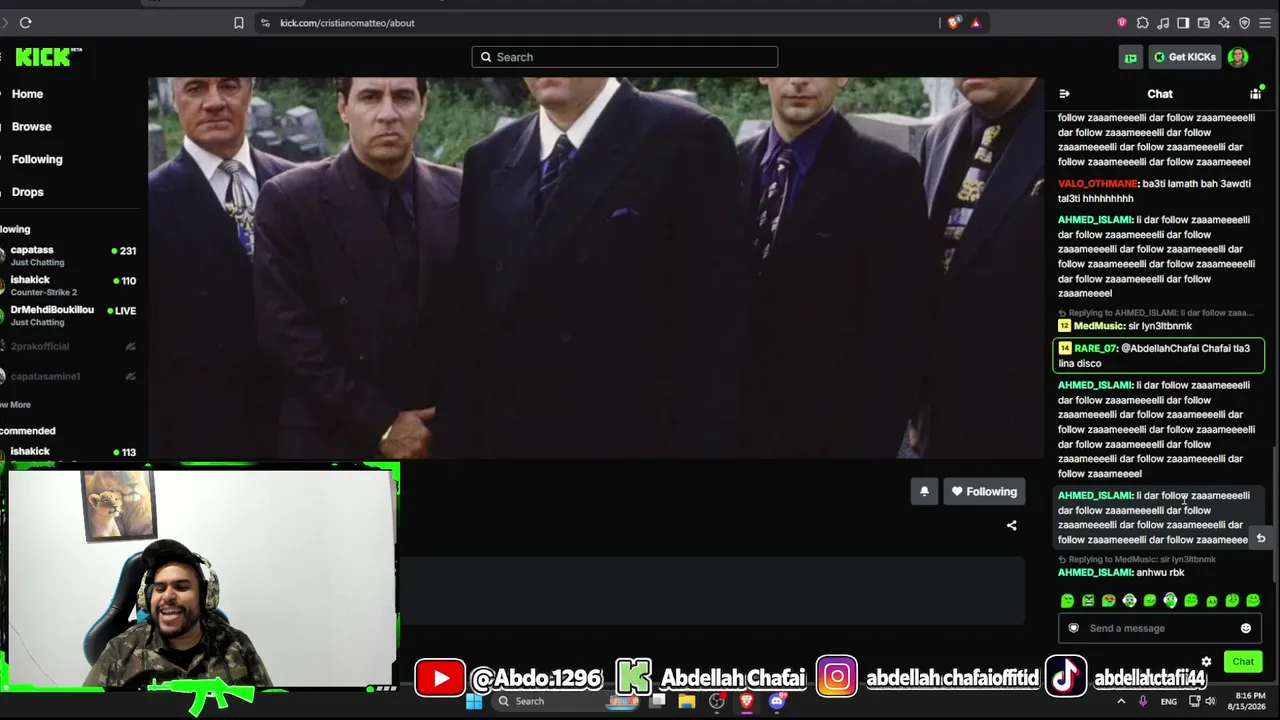Click the Brave Rewards triangle icon
This screenshot has width=1280, height=720.
976,23
